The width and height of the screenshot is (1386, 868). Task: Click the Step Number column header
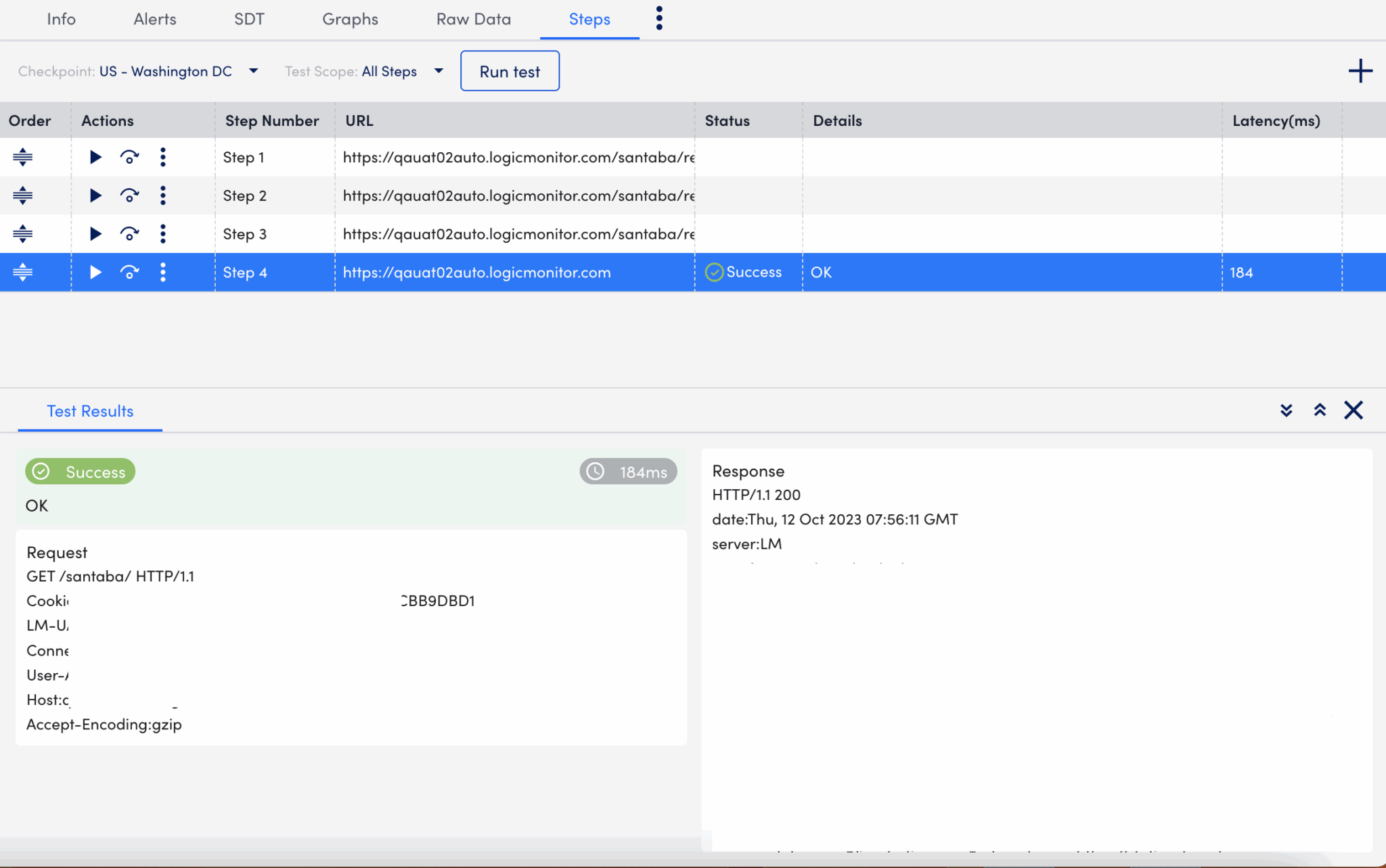271,120
